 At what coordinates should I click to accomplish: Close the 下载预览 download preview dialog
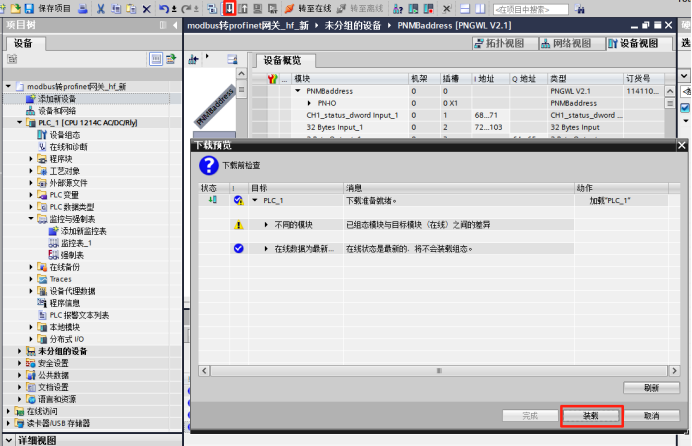pos(682,145)
